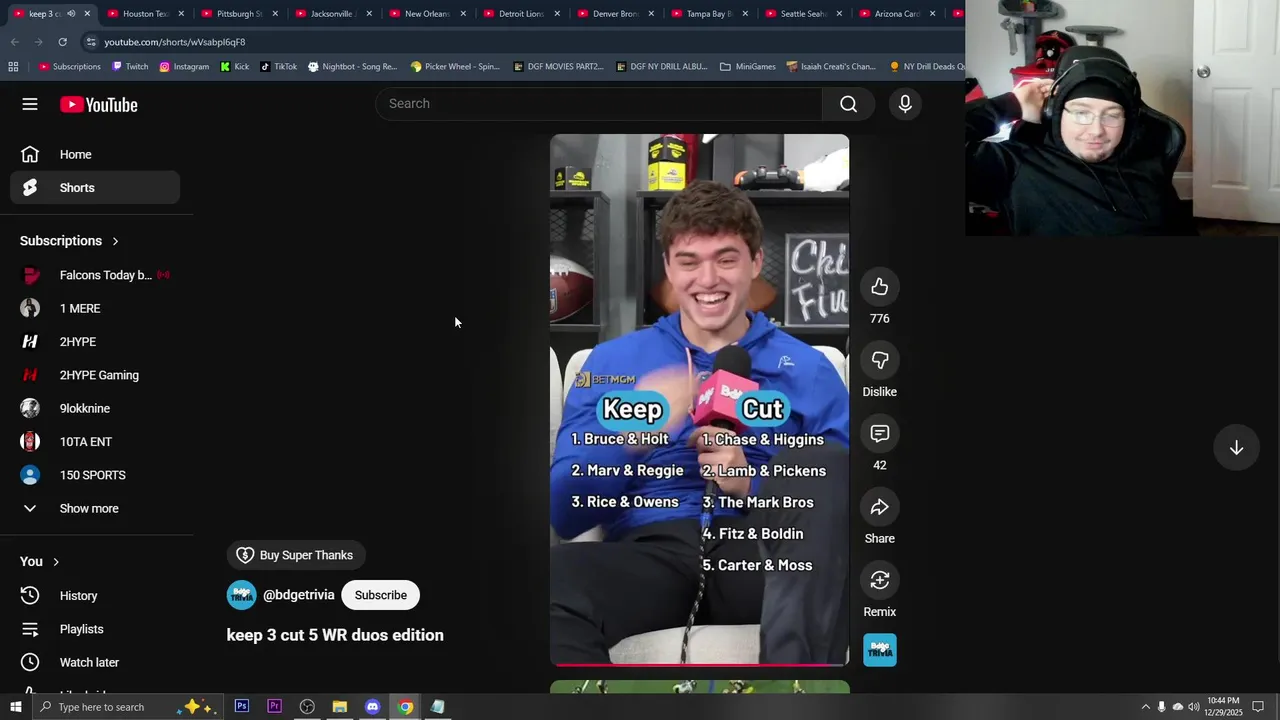Dislike the short with thumbs down
Viewport: 1280px width, 720px height.
click(879, 361)
